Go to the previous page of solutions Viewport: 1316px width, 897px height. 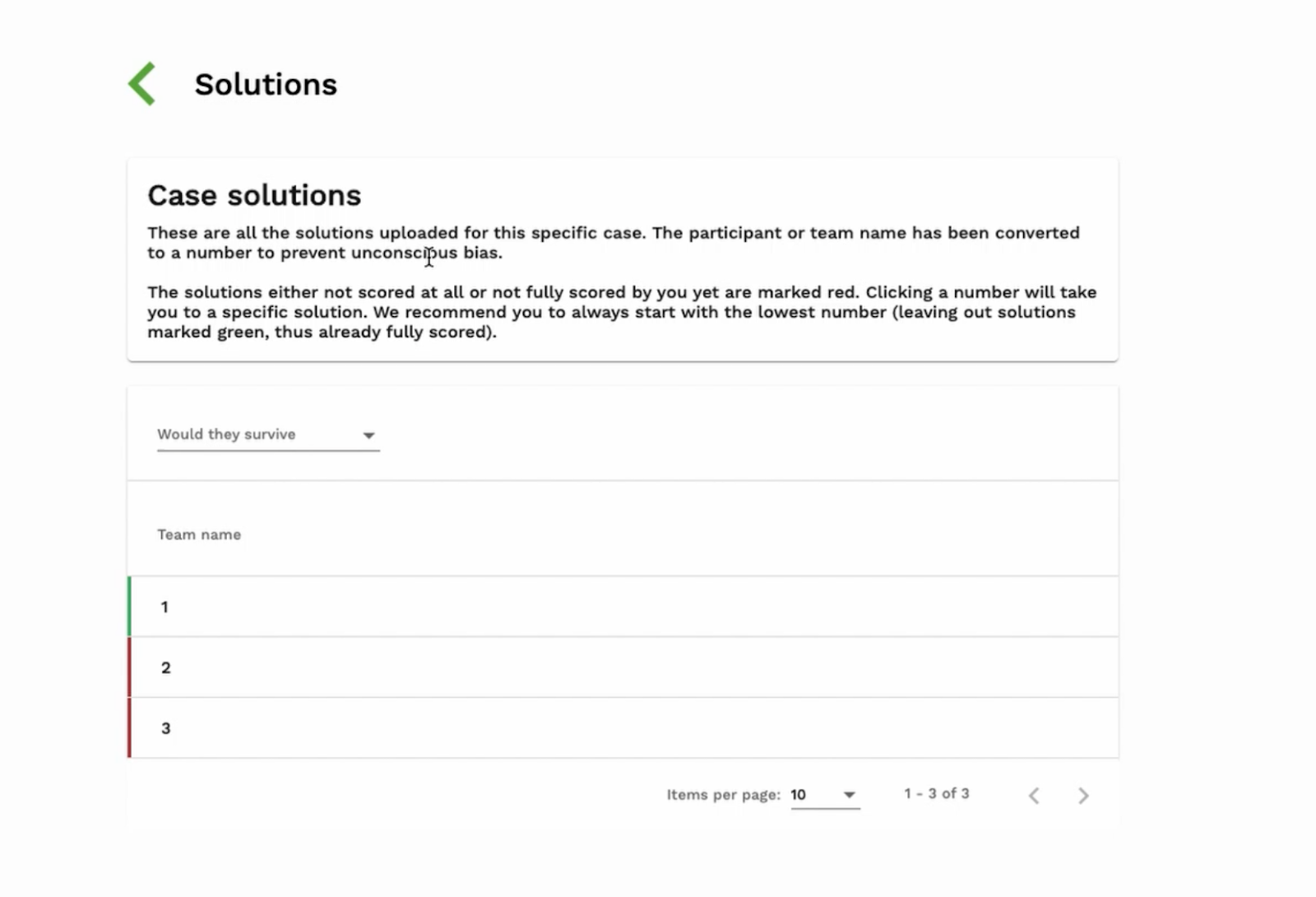[1034, 795]
